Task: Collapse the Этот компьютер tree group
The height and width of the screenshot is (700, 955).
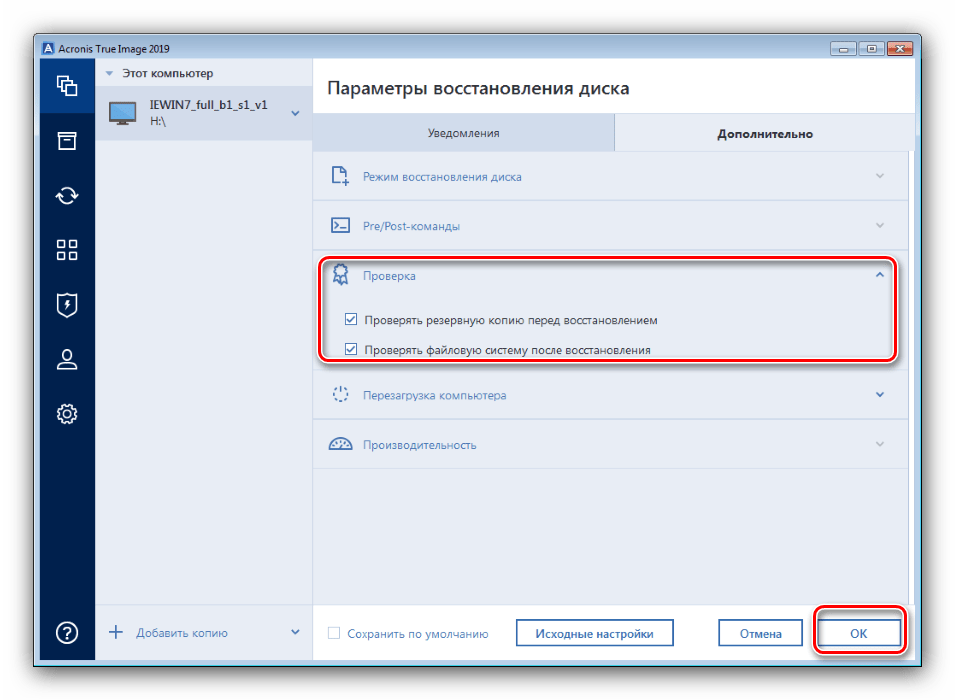Action: pyautogui.click(x=109, y=73)
